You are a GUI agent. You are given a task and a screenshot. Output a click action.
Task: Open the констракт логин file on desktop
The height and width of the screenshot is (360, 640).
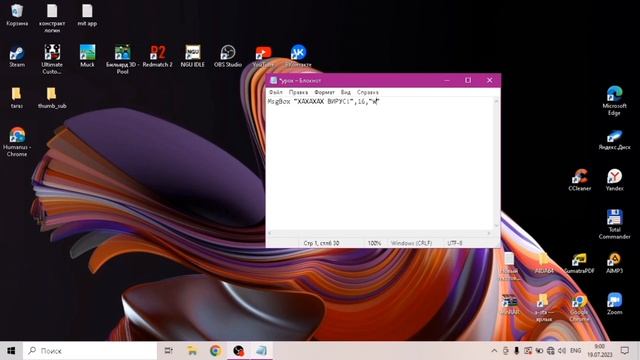pyautogui.click(x=52, y=18)
